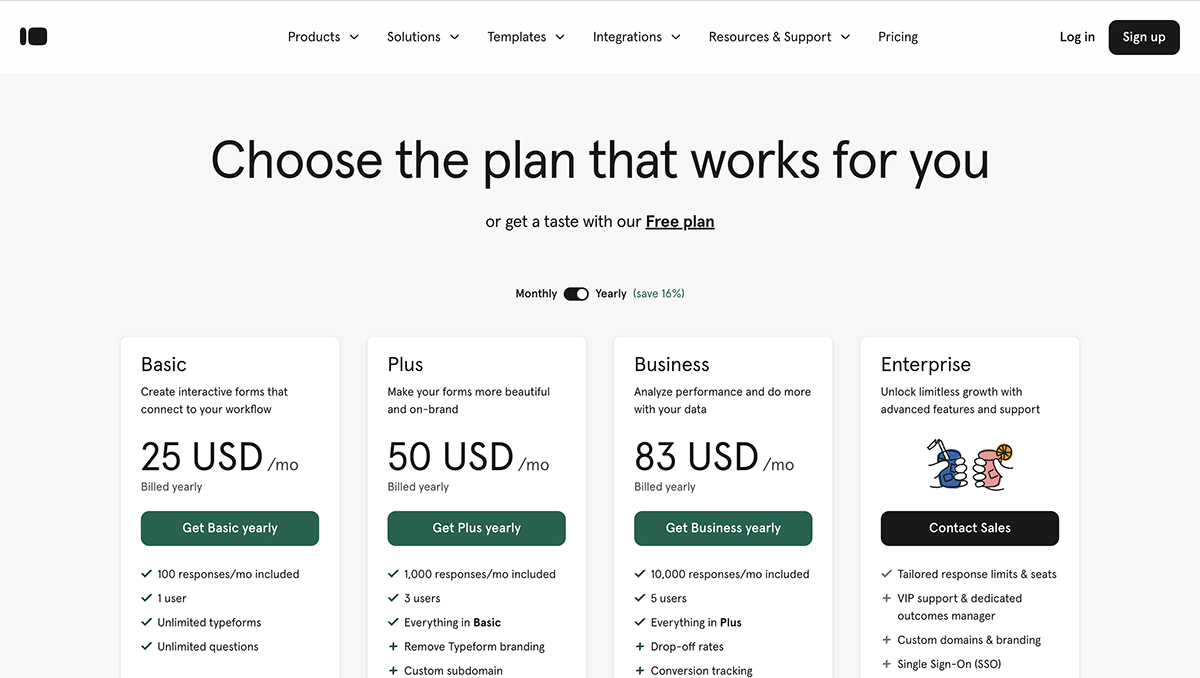The image size is (1200, 678).
Task: Click plus icon beside Custom domains & branding
Action: [x=887, y=640]
